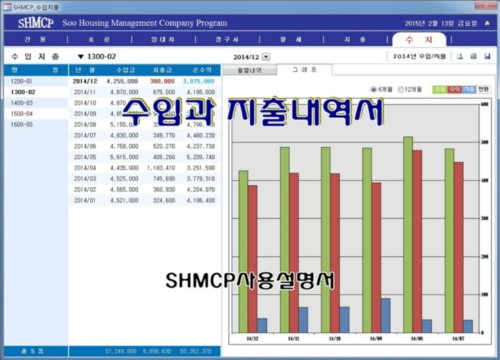
Task: Open the 월세 menu tab
Action: (291, 39)
